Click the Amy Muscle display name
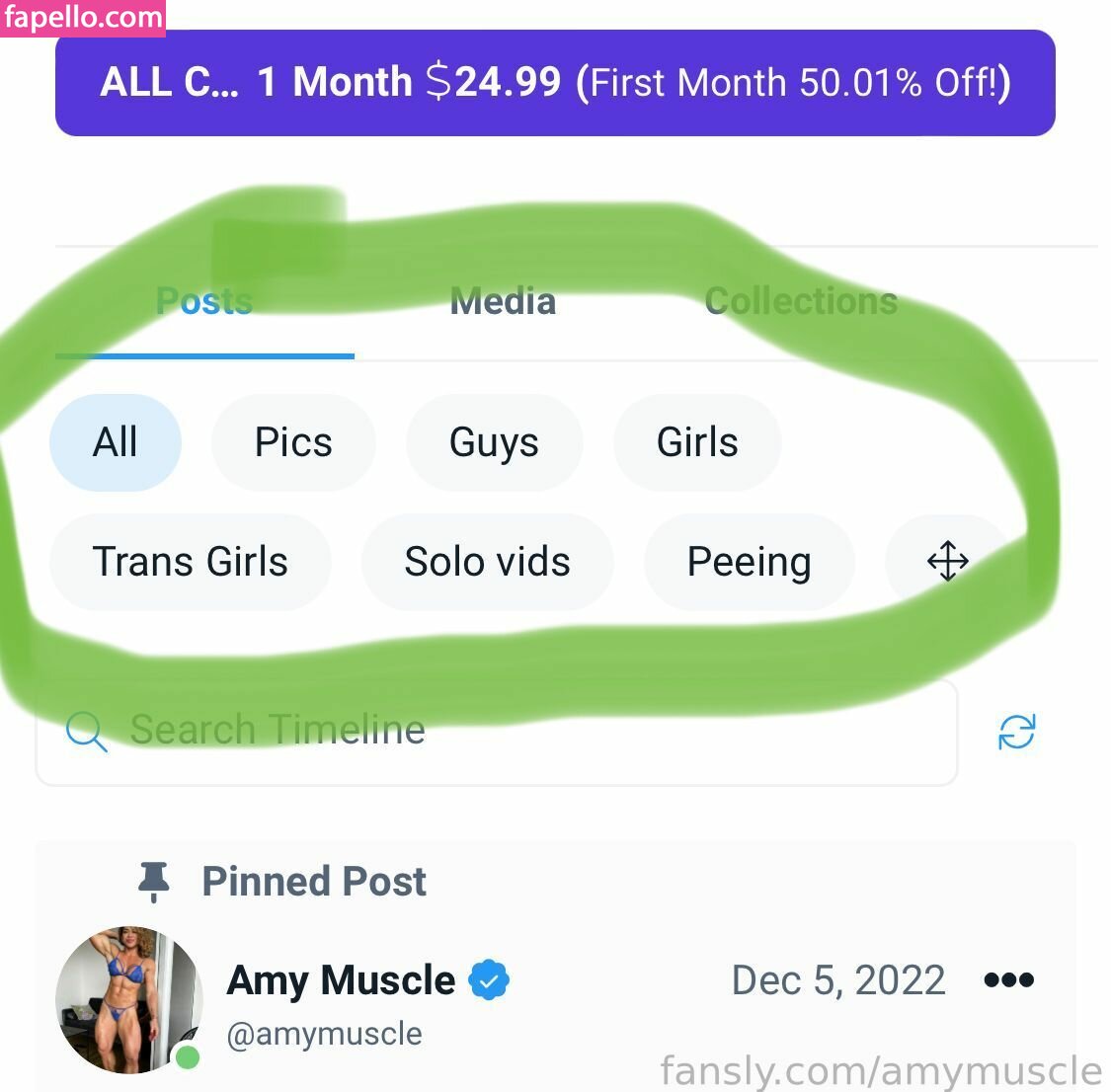This screenshot has width=1111, height=1092. pos(341,980)
